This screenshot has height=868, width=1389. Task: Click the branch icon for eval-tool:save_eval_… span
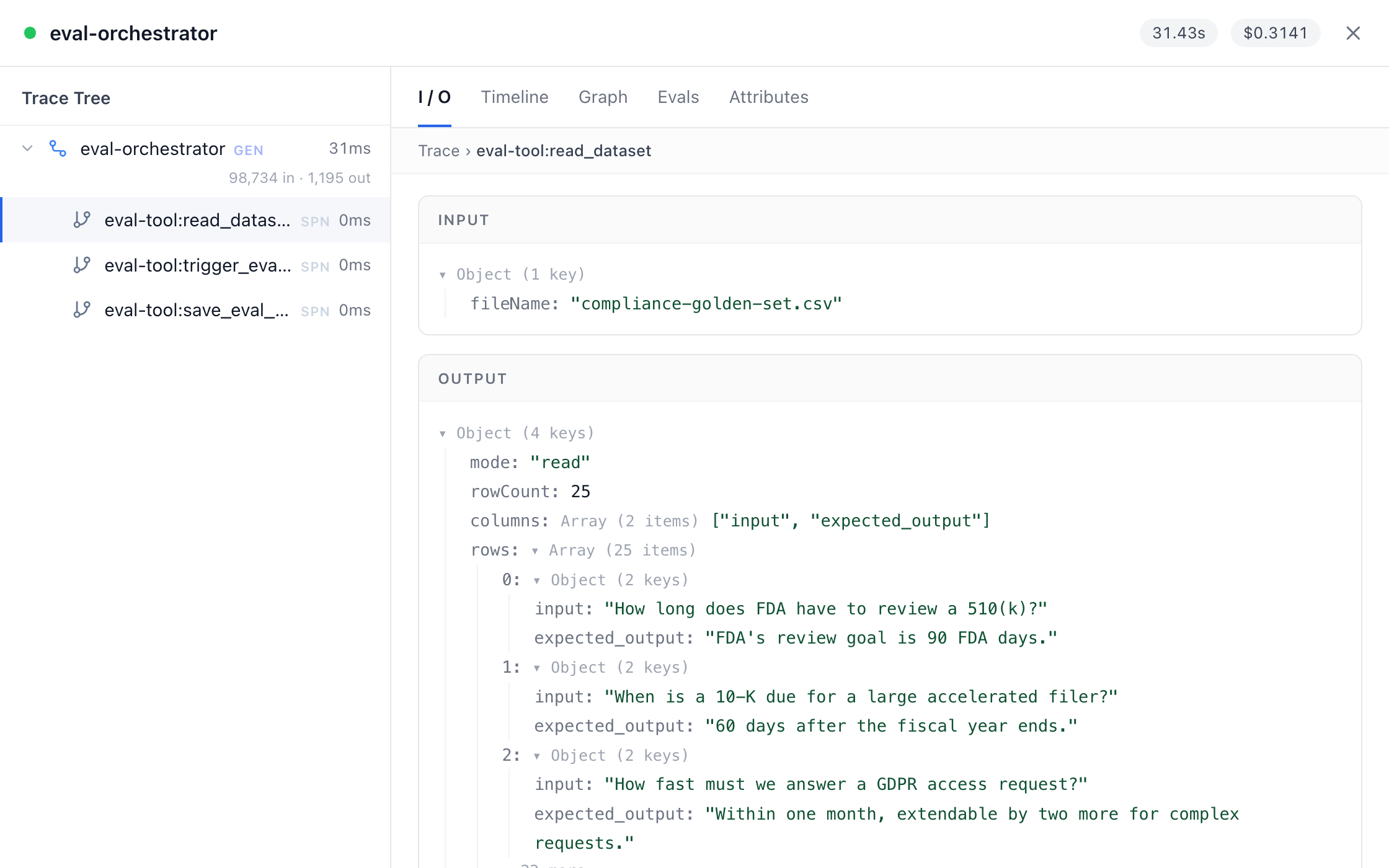(82, 310)
